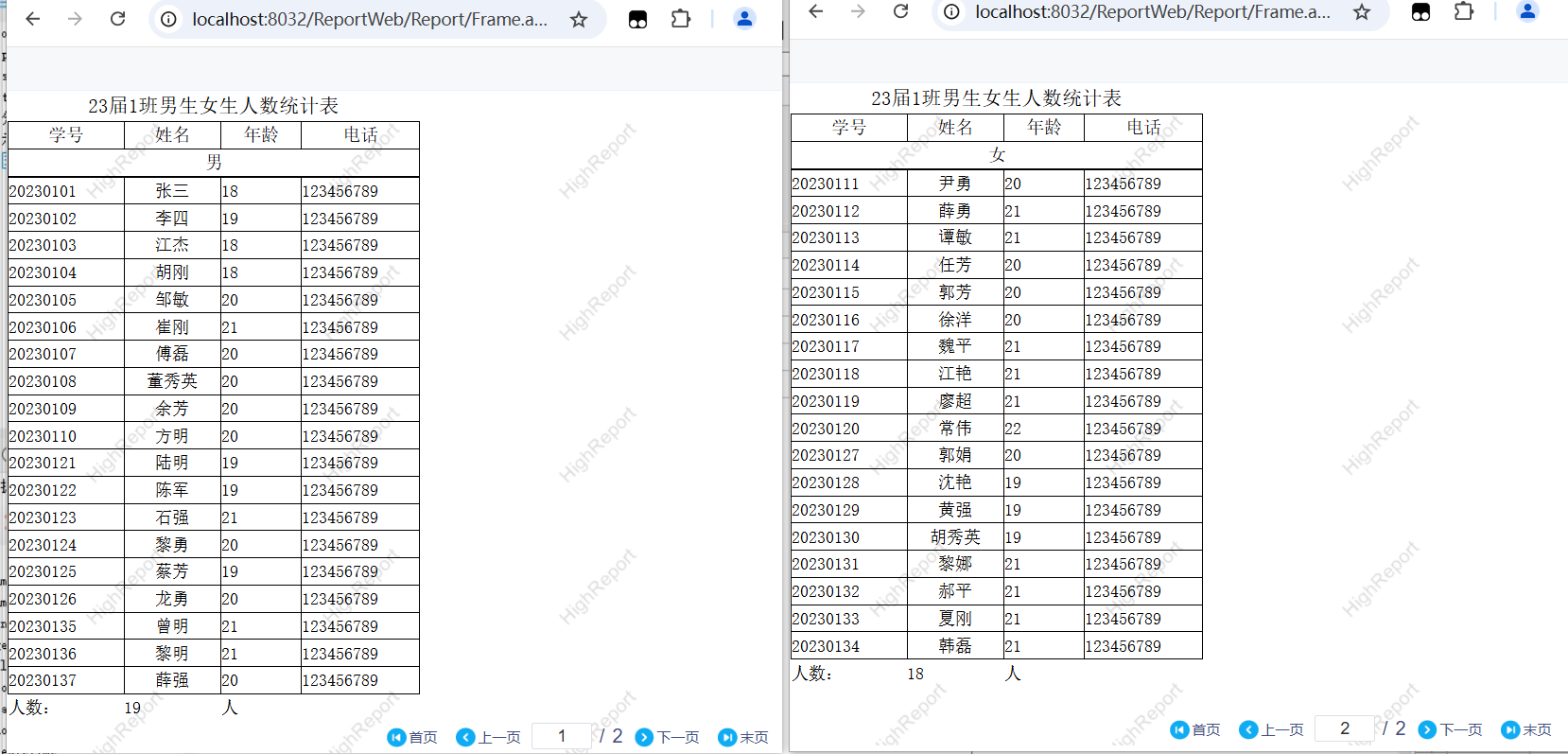The width and height of the screenshot is (1568, 754).
Task: Select student ID 20230134 cell
Action: [849, 646]
